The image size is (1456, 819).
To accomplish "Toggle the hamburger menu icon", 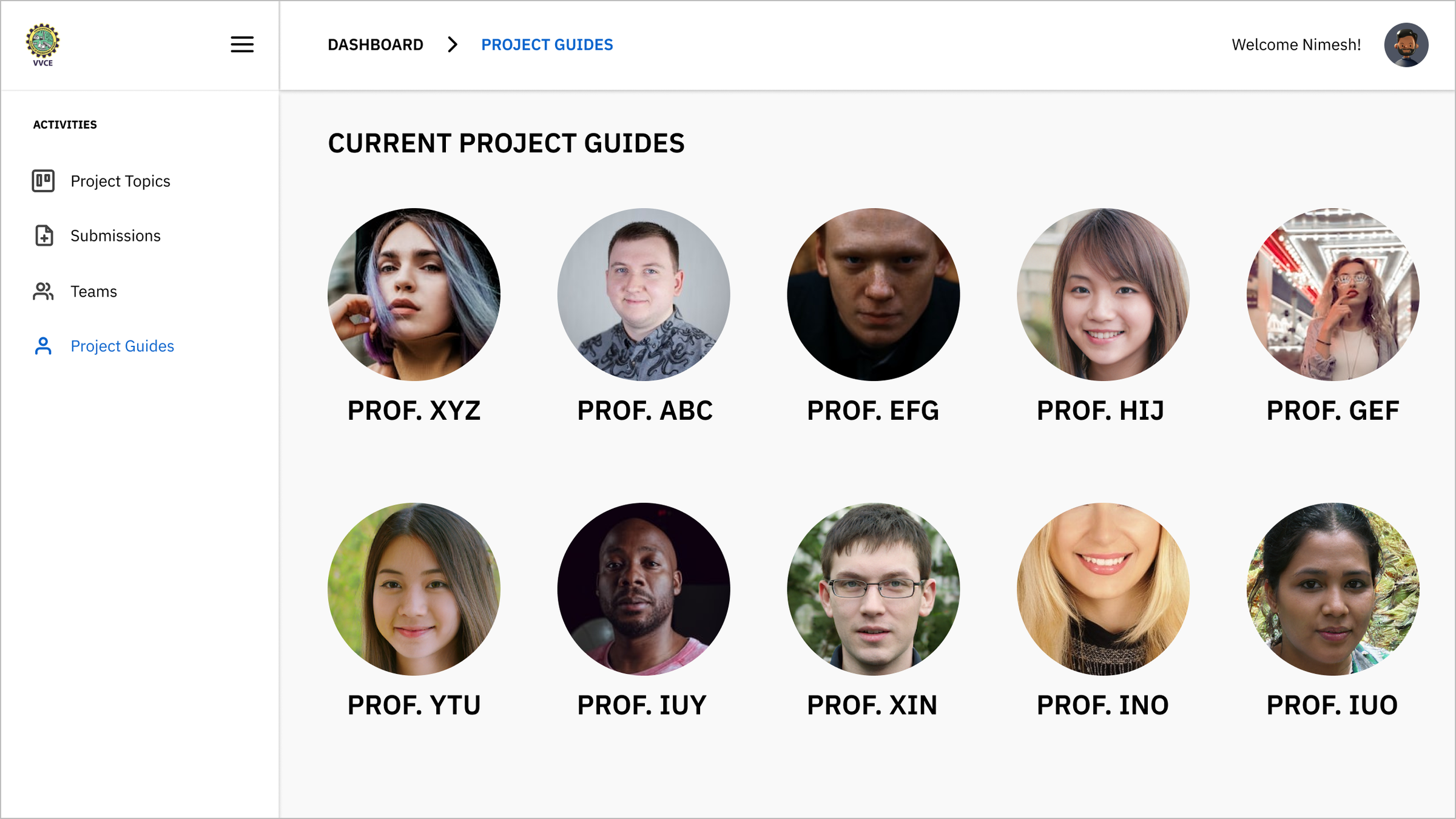I will [242, 45].
